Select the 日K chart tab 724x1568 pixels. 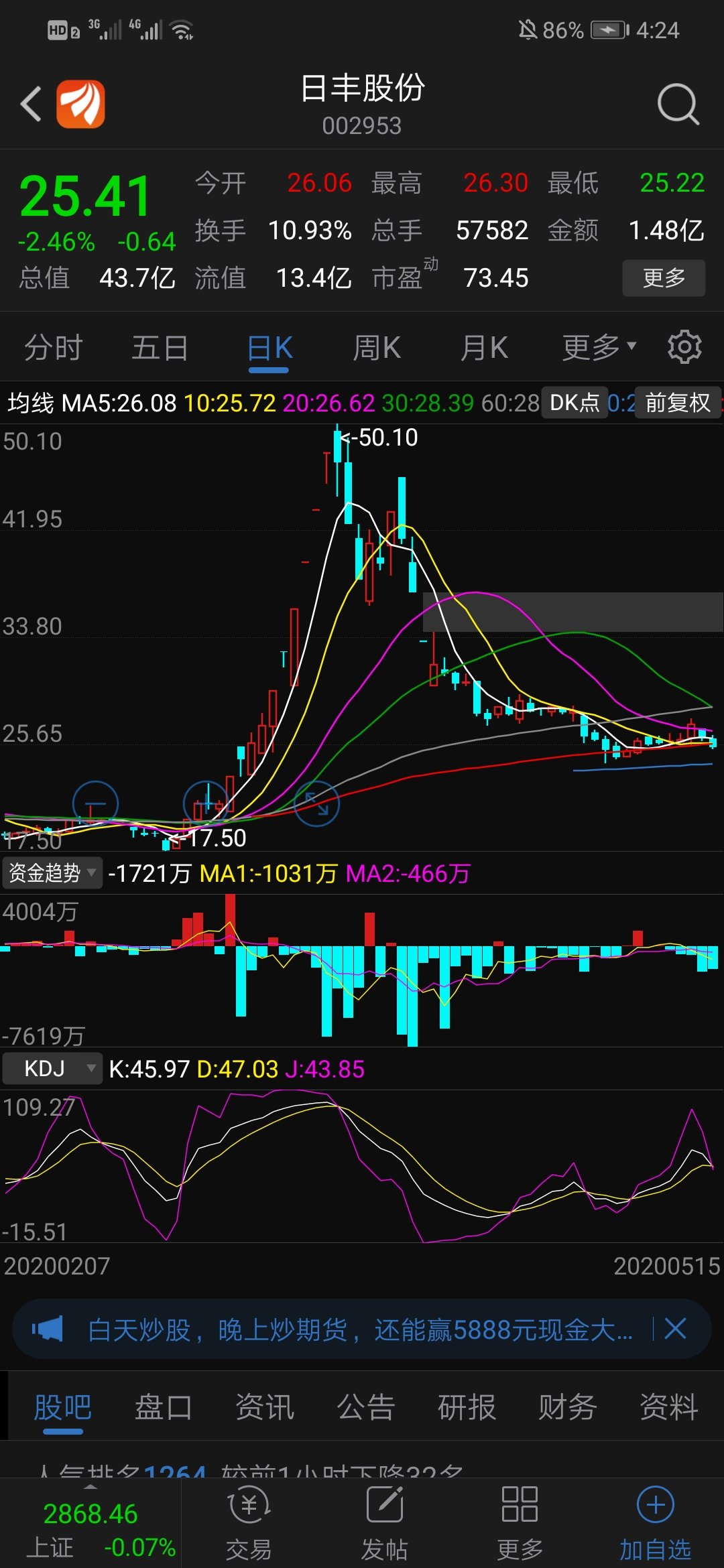pyautogui.click(x=269, y=348)
